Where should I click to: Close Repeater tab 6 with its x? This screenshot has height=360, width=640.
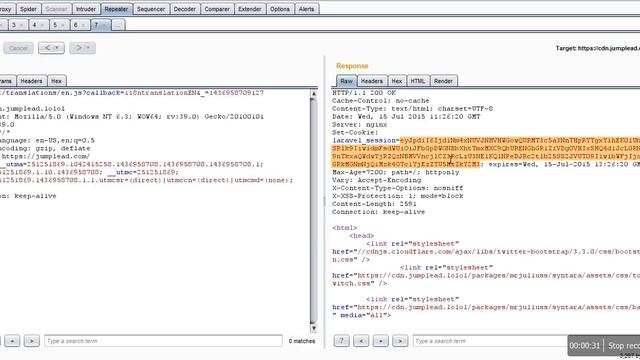coord(84,26)
